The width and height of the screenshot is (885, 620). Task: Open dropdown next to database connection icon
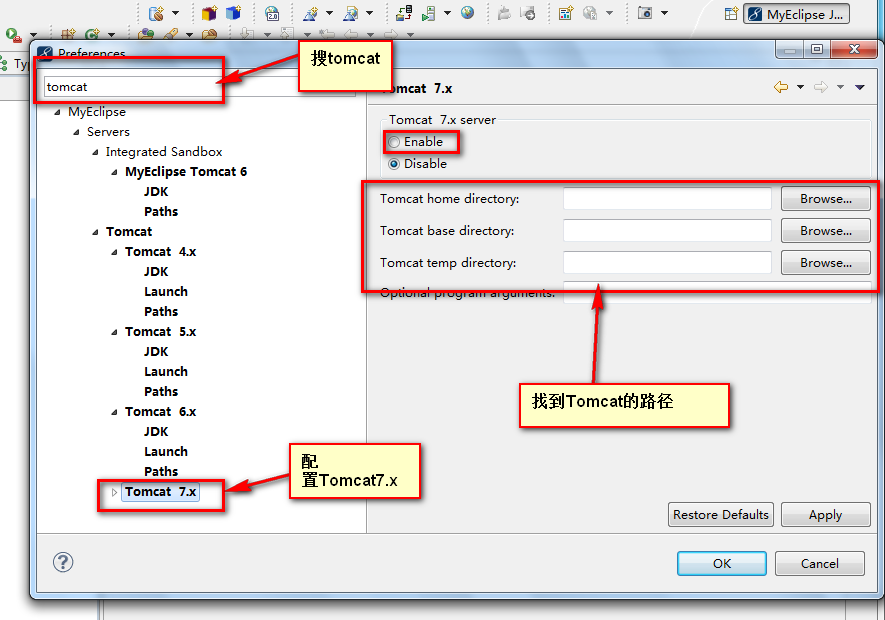[175, 13]
